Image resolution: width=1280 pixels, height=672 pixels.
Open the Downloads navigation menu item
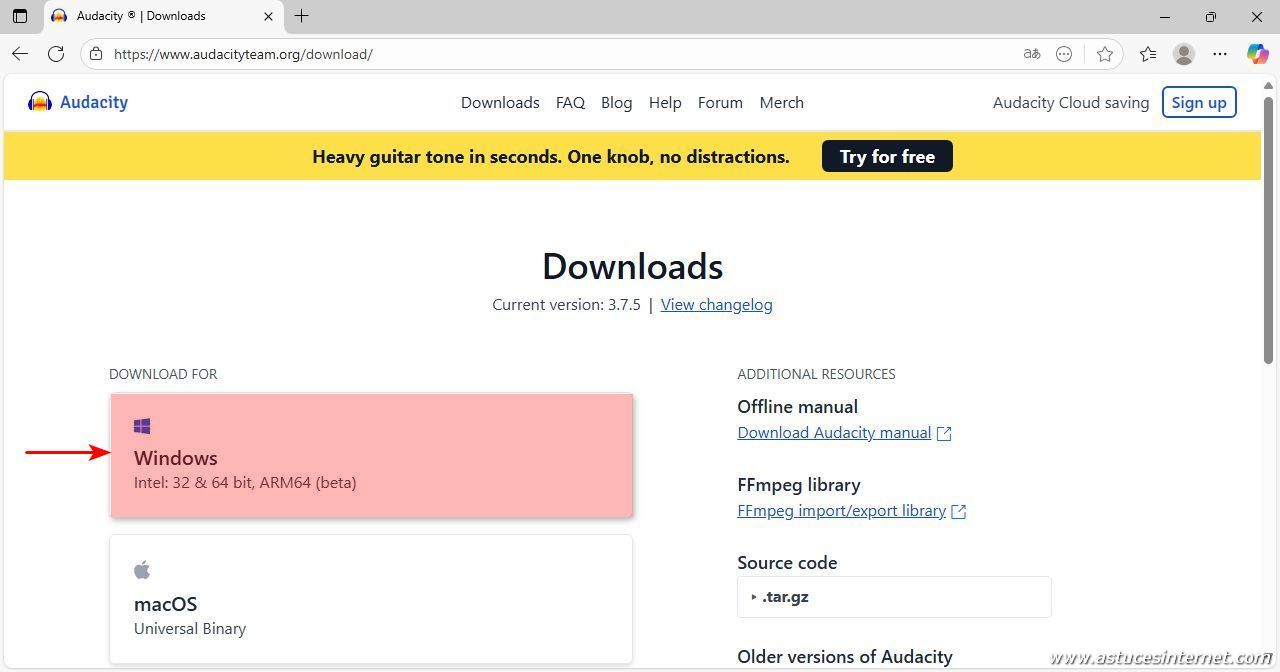point(500,102)
